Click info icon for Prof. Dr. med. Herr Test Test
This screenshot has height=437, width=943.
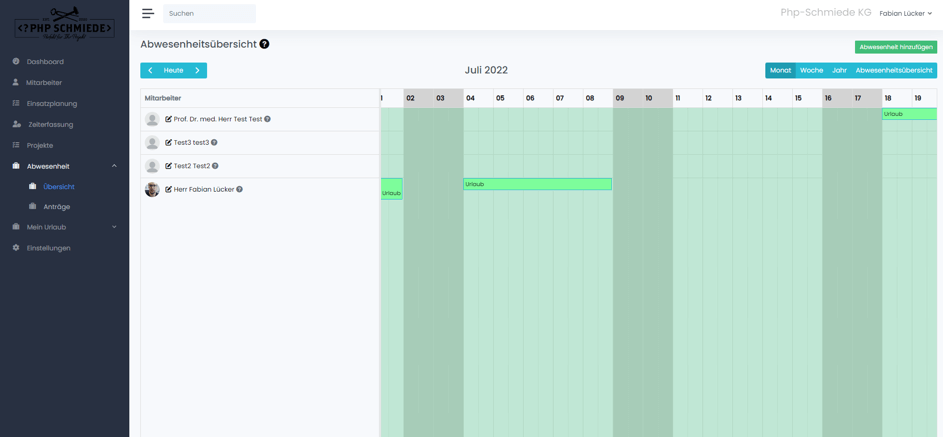(x=267, y=119)
